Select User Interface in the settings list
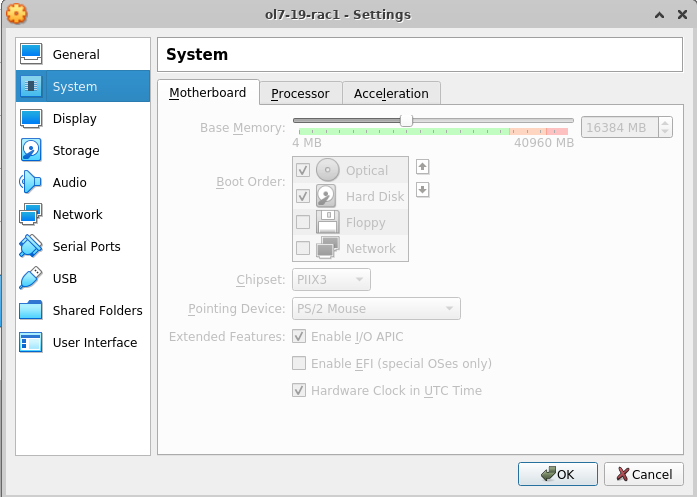 [x=83, y=342]
